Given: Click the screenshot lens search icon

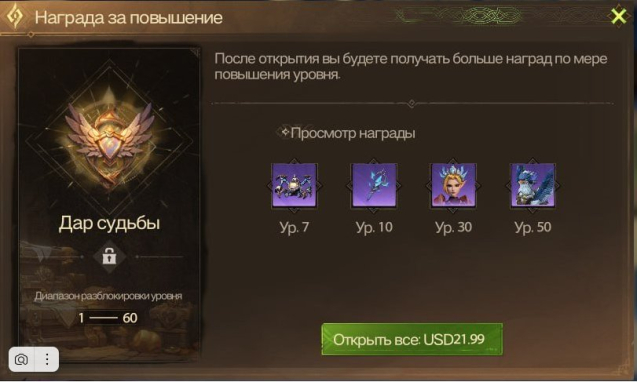Looking at the screenshot, I should coord(22,359).
